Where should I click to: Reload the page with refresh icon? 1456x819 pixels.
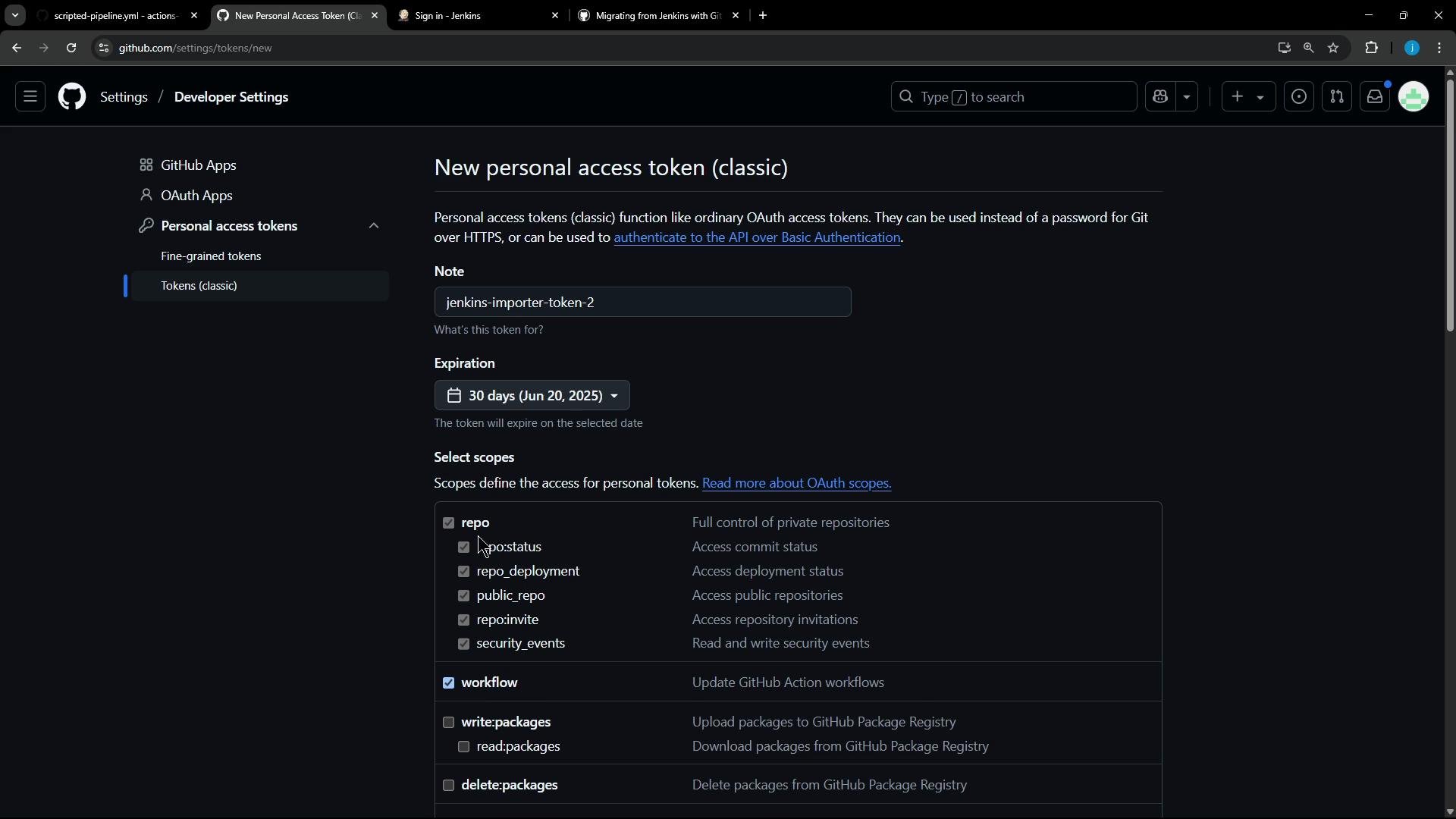(x=71, y=48)
